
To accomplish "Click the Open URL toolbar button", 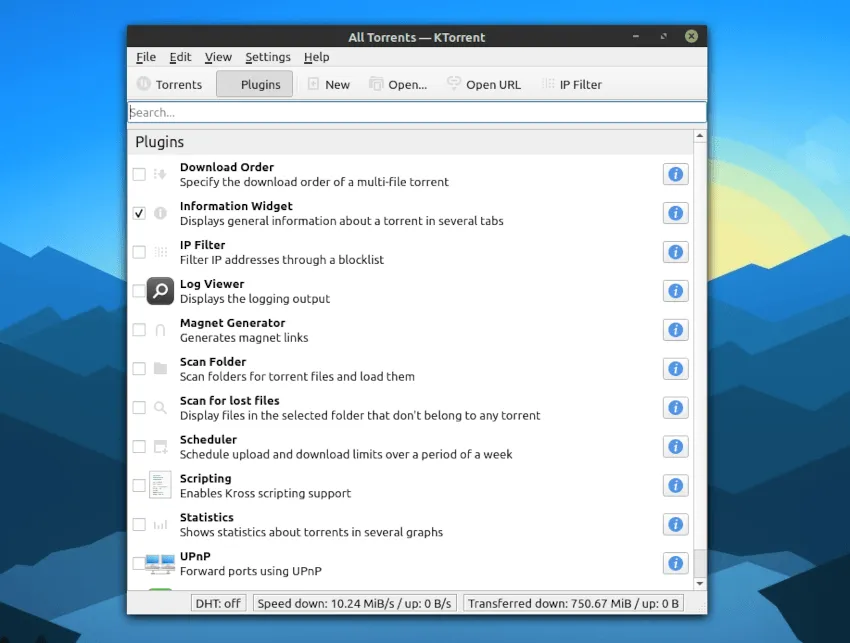I will (x=483, y=85).
